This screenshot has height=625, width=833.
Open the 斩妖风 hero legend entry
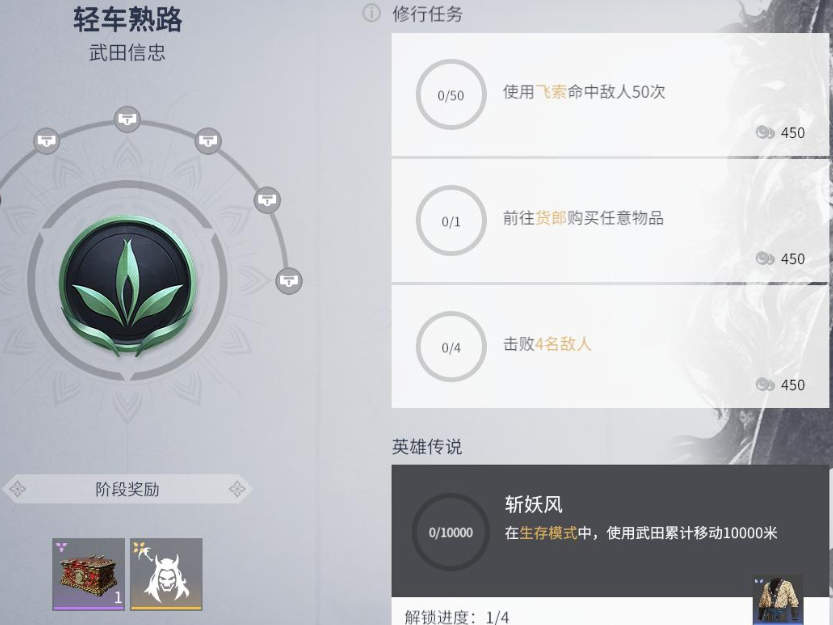tap(610, 531)
